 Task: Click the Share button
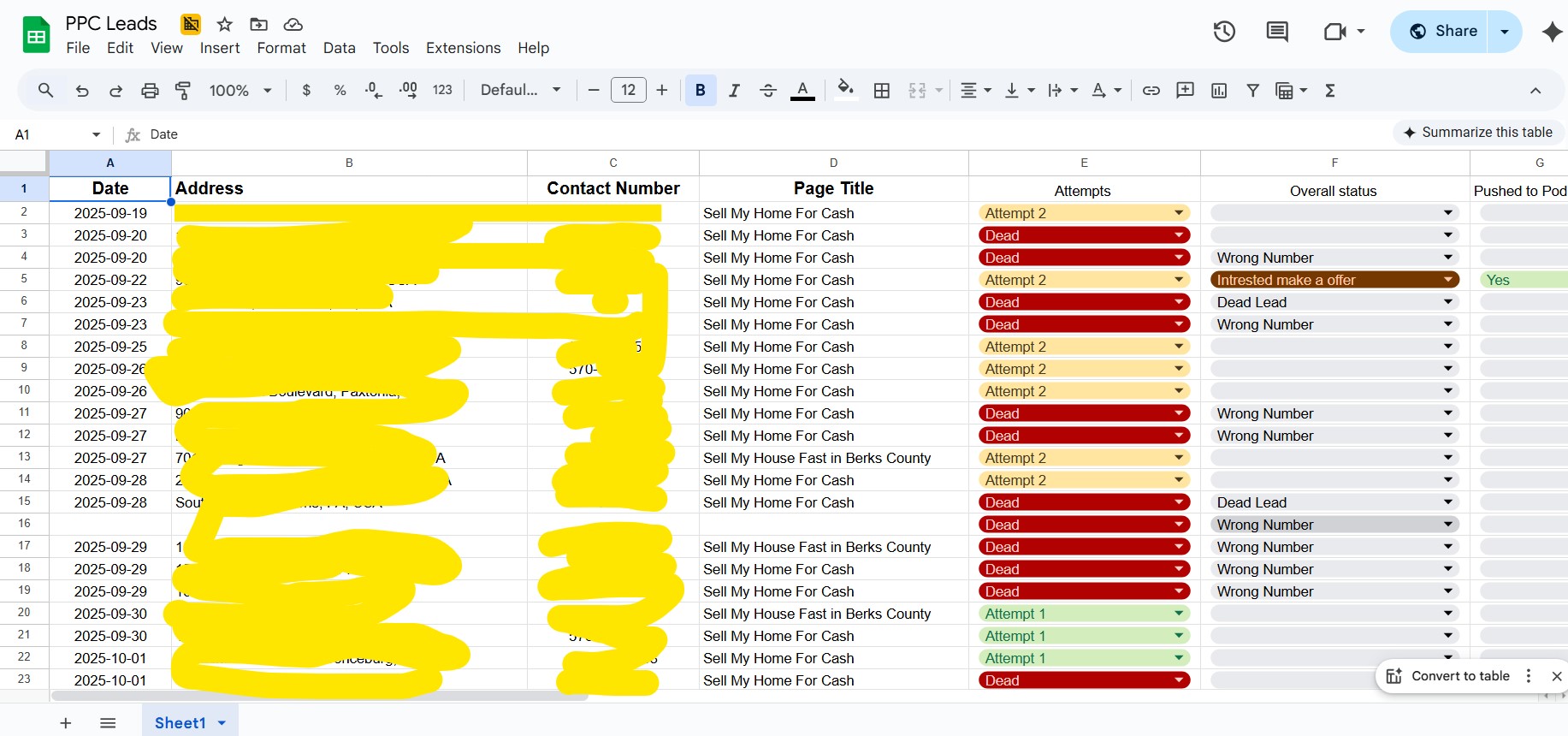click(x=1442, y=32)
